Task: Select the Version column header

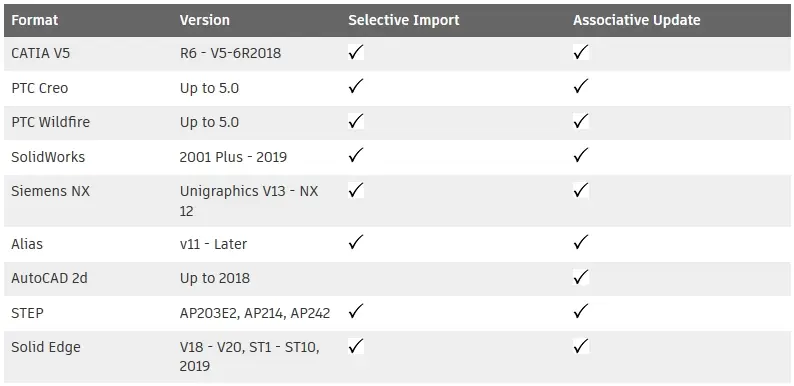Action: (x=205, y=20)
